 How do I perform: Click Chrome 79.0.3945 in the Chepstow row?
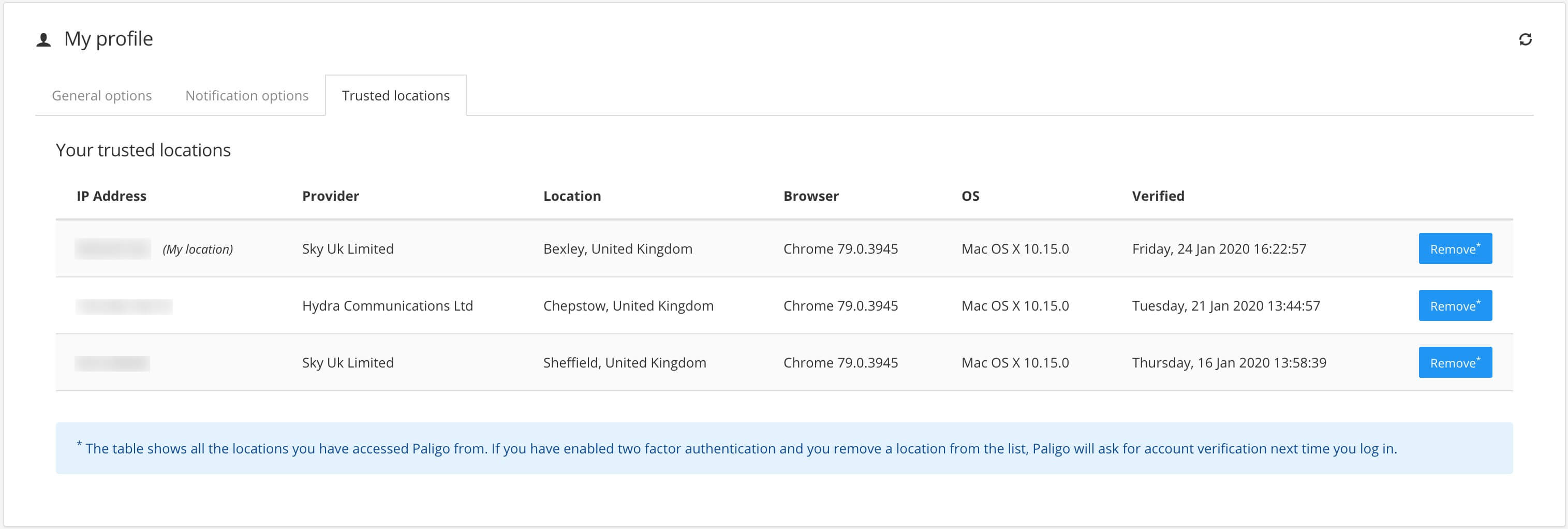pos(840,305)
